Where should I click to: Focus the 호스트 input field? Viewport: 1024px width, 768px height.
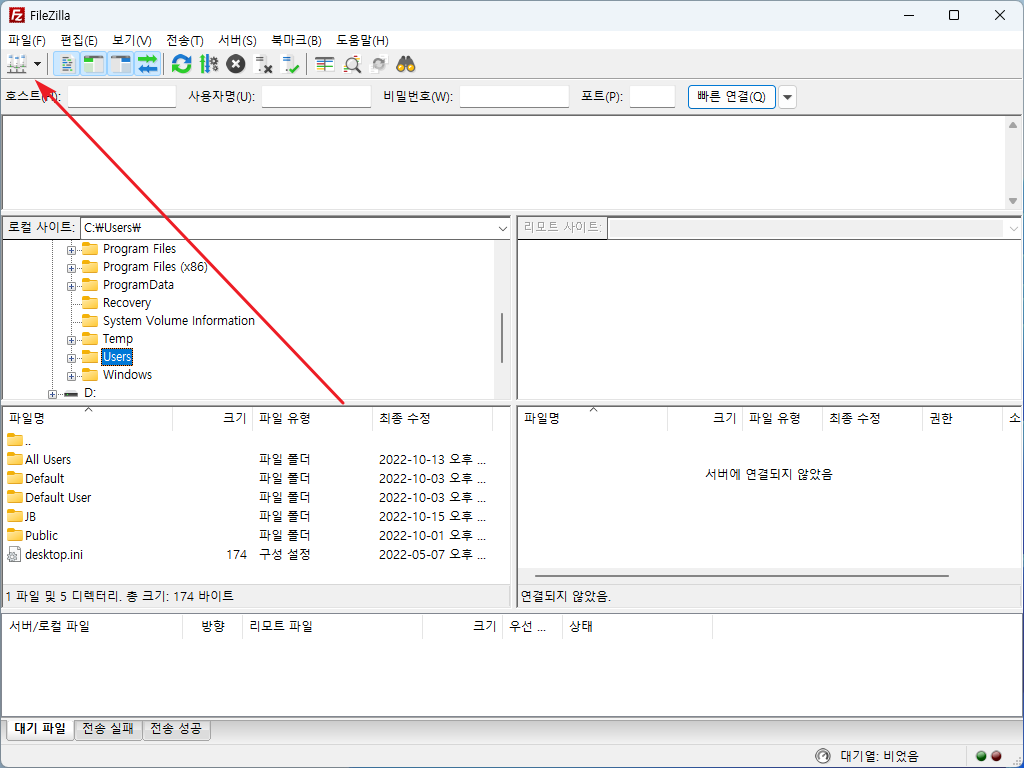[x=122, y=97]
